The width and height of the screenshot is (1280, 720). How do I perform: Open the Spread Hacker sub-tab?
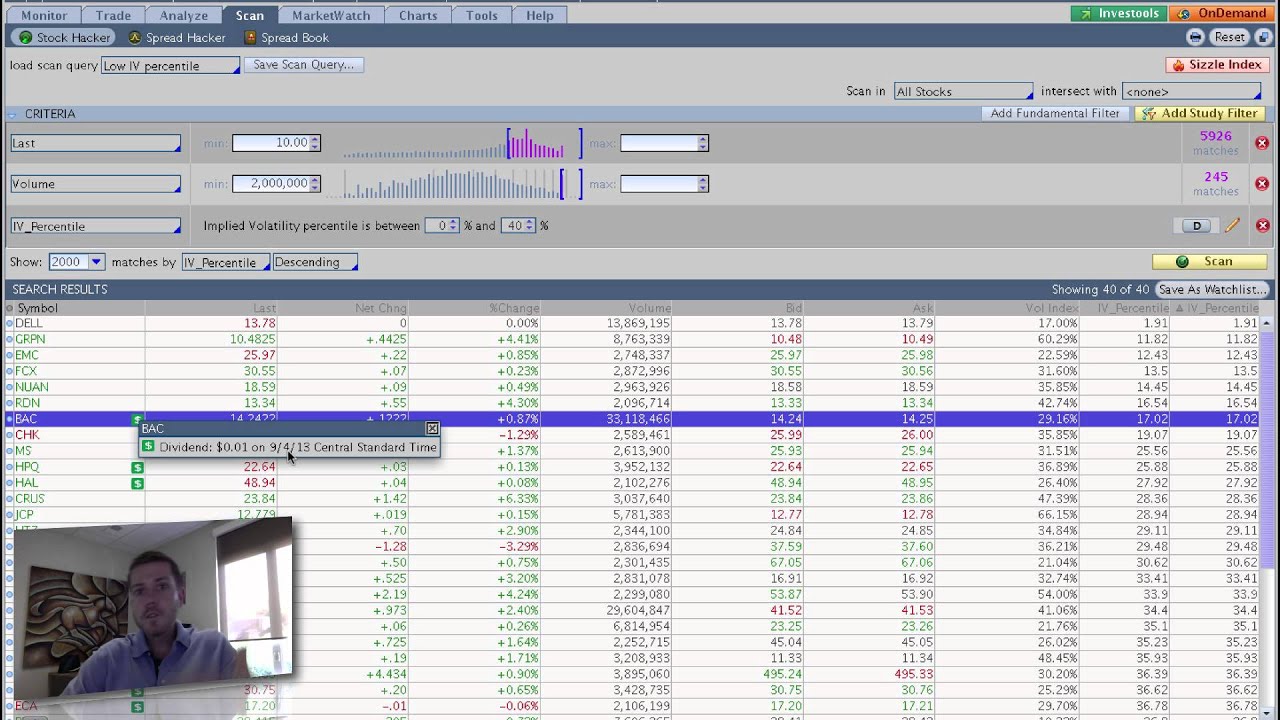coord(177,37)
